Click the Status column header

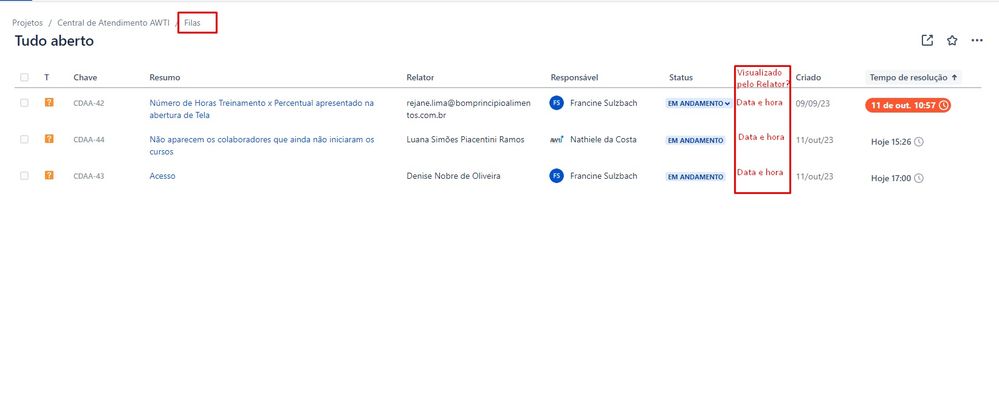coord(680,77)
